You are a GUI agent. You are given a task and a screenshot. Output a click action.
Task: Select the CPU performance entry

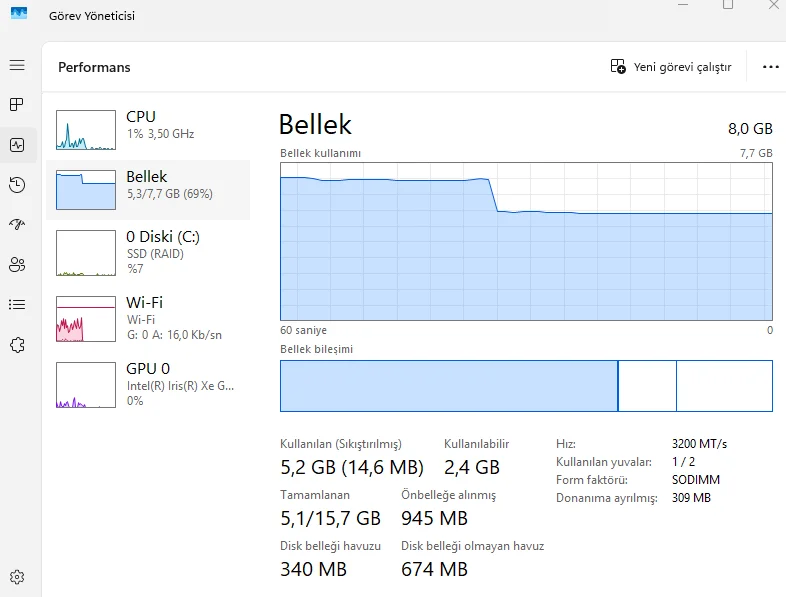[x=148, y=130]
